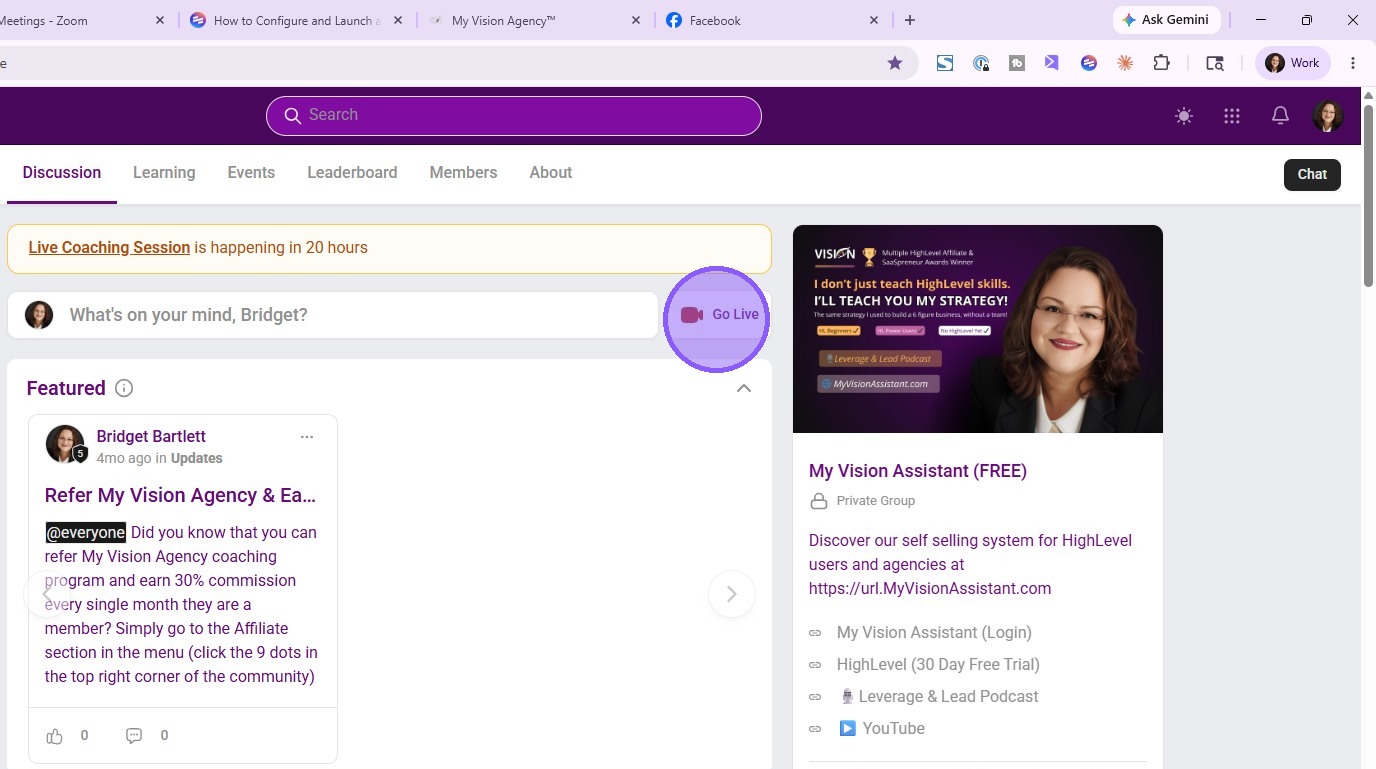
Task: Open the YouTube link in sidebar
Action: 881,729
